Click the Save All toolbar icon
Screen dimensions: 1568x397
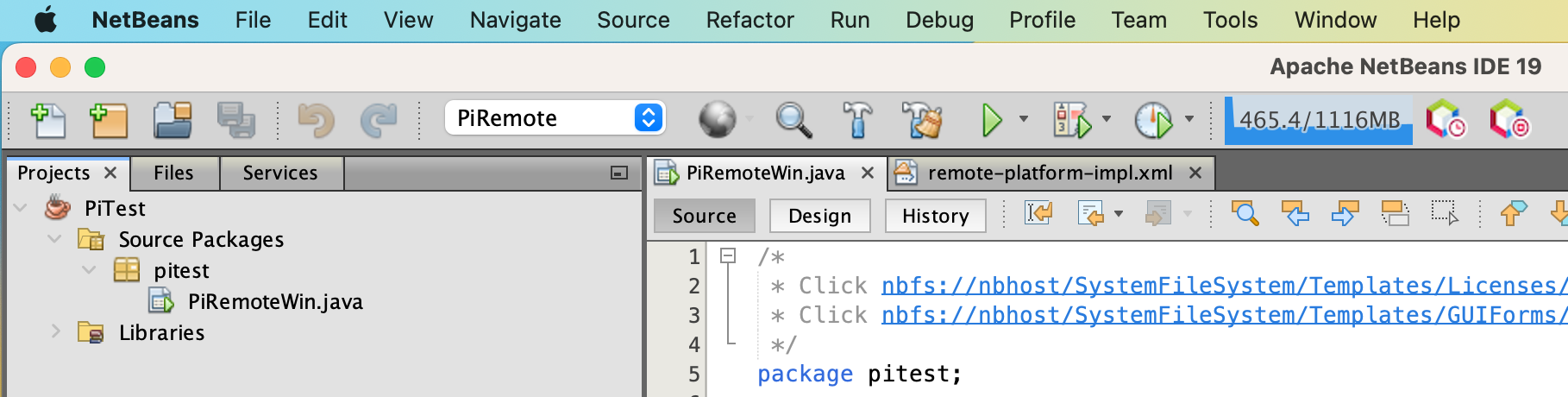point(235,120)
